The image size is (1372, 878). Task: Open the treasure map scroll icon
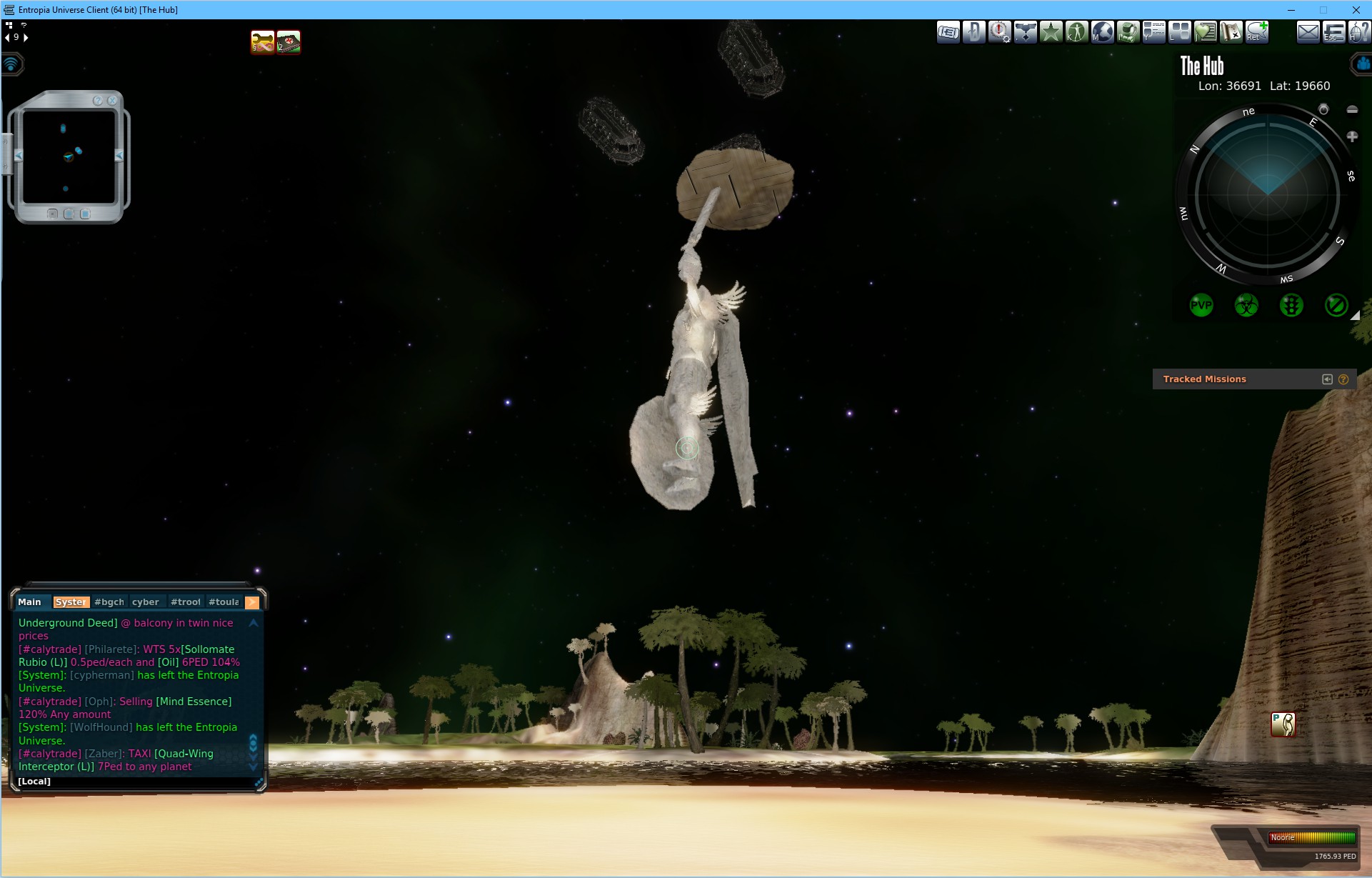point(1231,31)
